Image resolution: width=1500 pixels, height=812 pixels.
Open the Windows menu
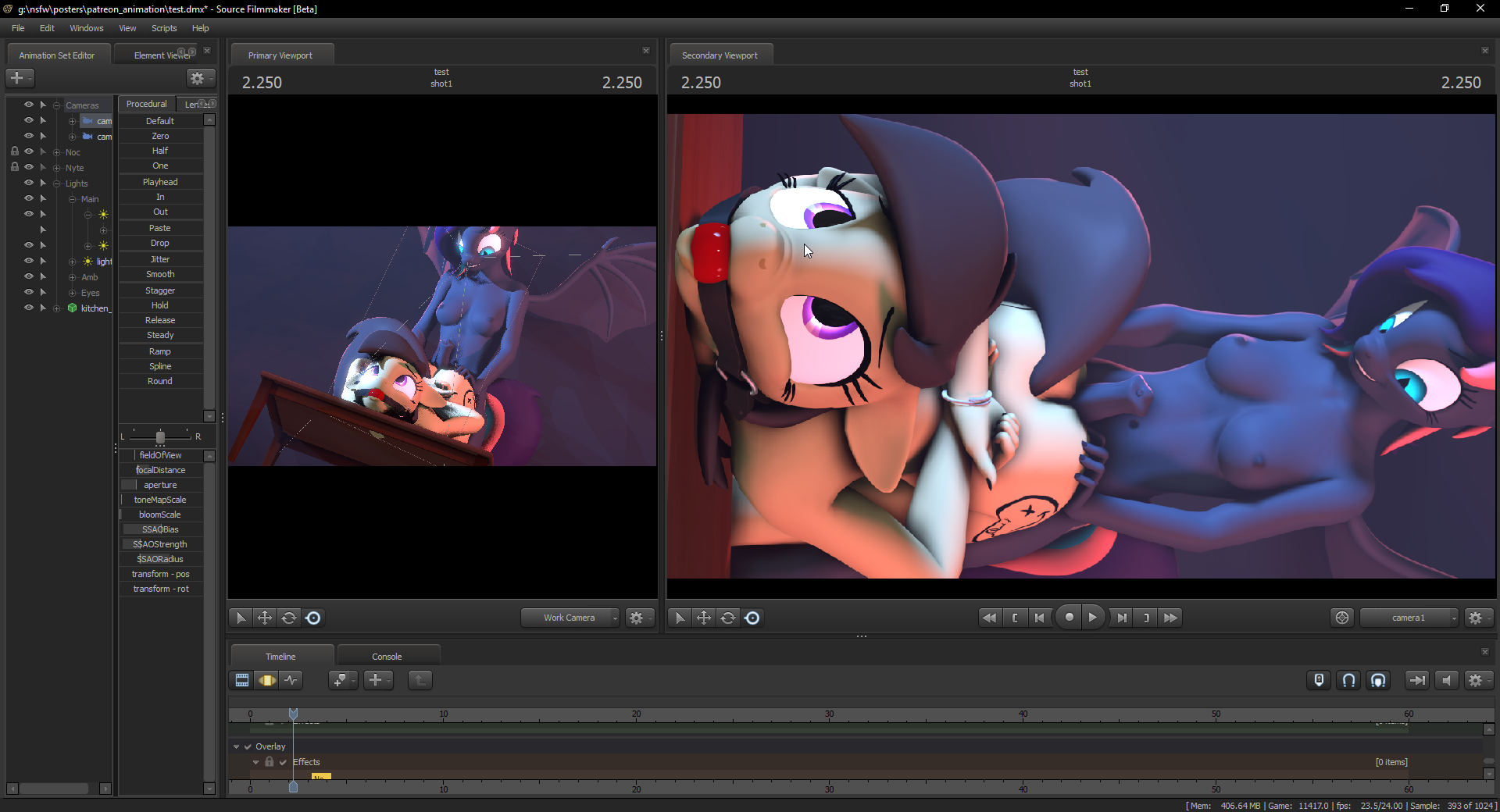click(x=87, y=28)
